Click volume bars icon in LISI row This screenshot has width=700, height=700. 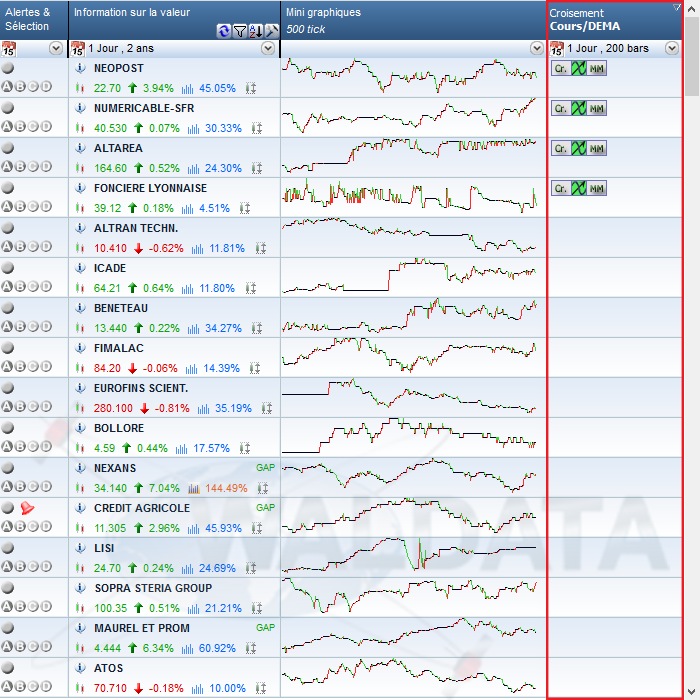point(188,568)
